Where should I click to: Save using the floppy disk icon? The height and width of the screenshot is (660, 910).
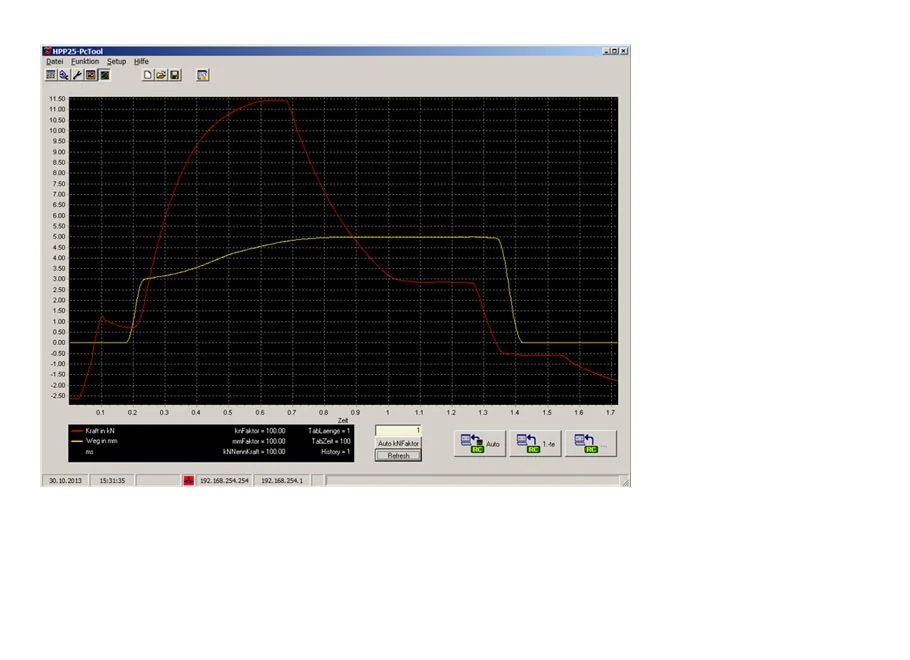coord(175,75)
